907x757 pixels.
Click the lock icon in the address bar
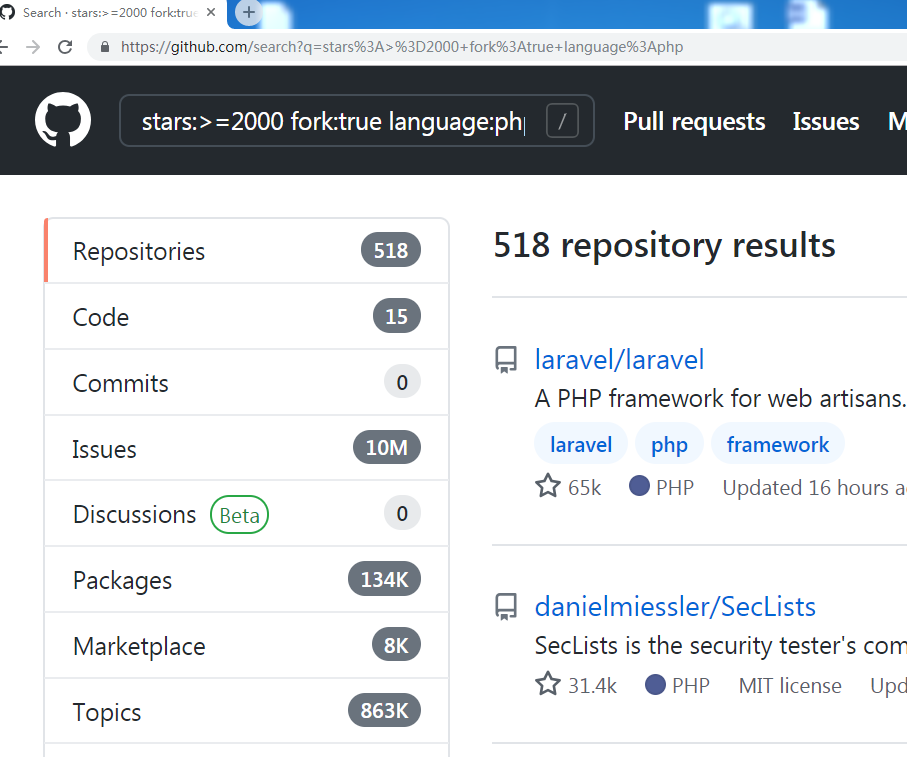click(x=105, y=47)
